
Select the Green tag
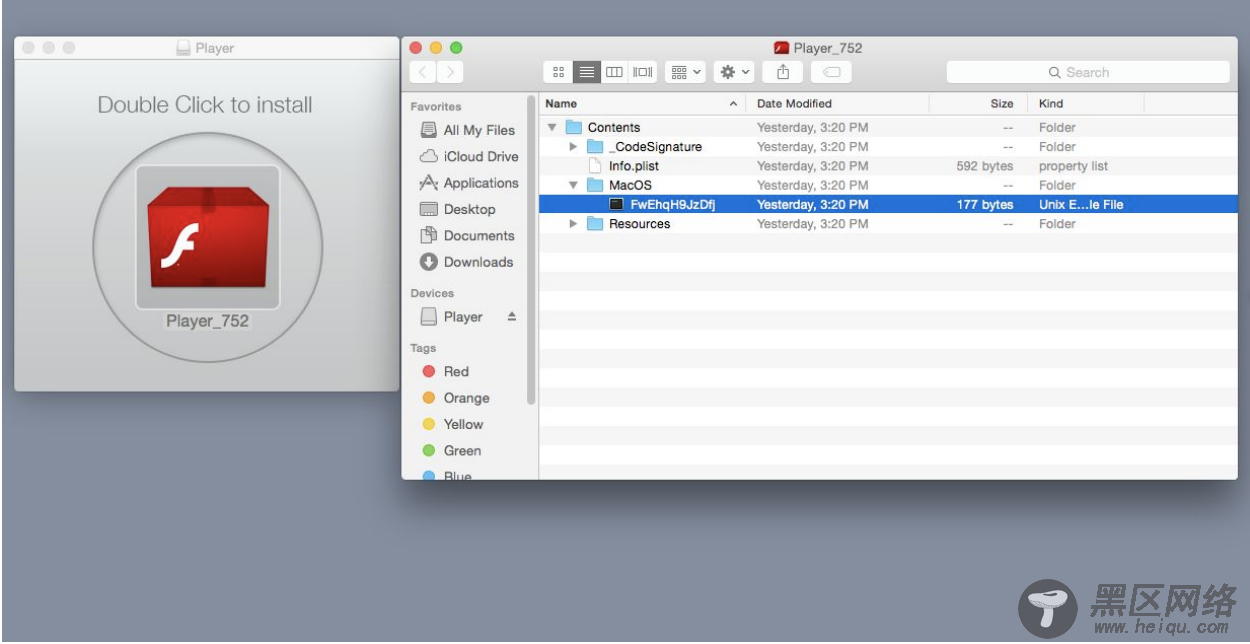pos(451,451)
